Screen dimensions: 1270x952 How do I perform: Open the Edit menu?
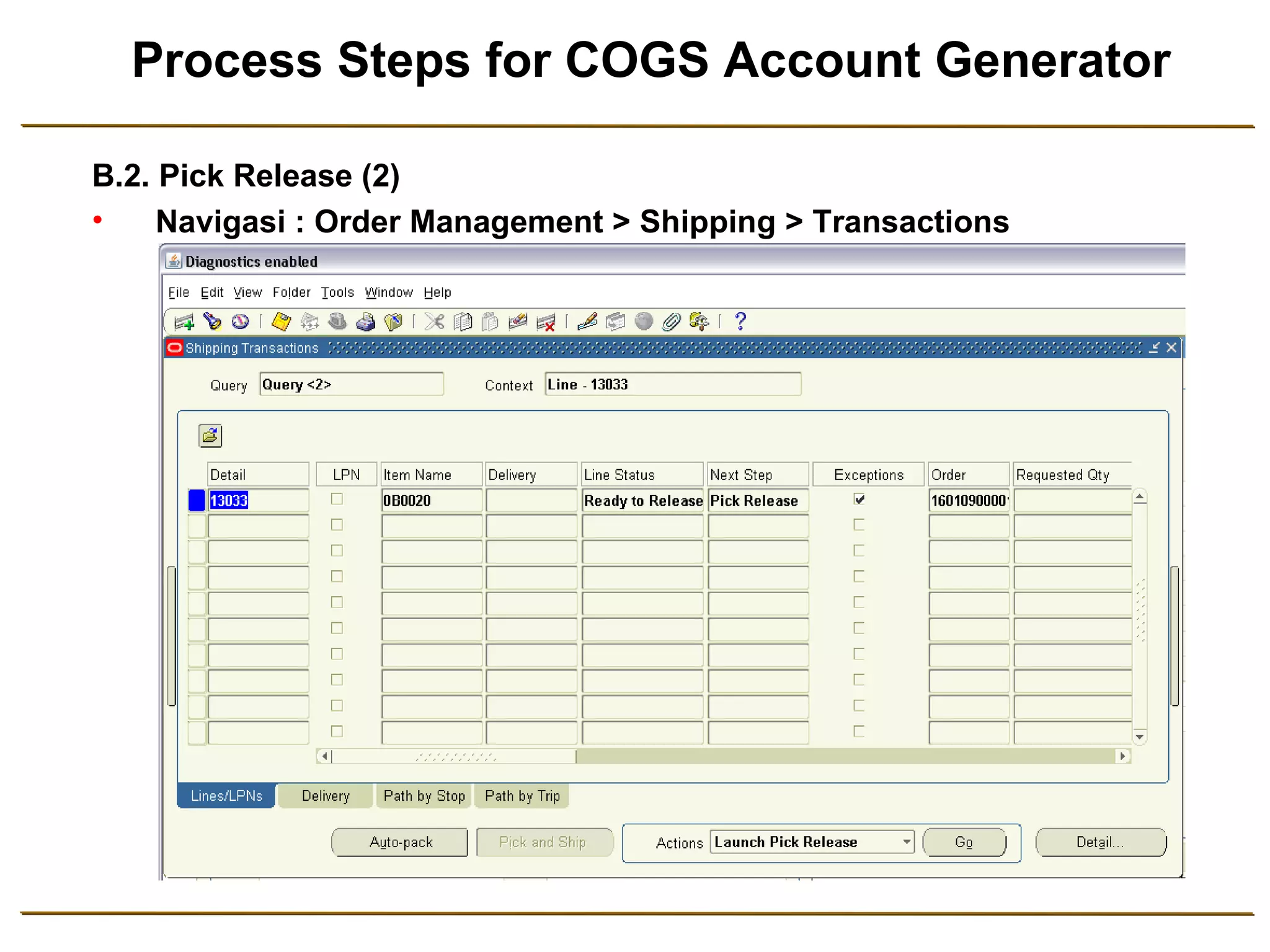point(211,293)
